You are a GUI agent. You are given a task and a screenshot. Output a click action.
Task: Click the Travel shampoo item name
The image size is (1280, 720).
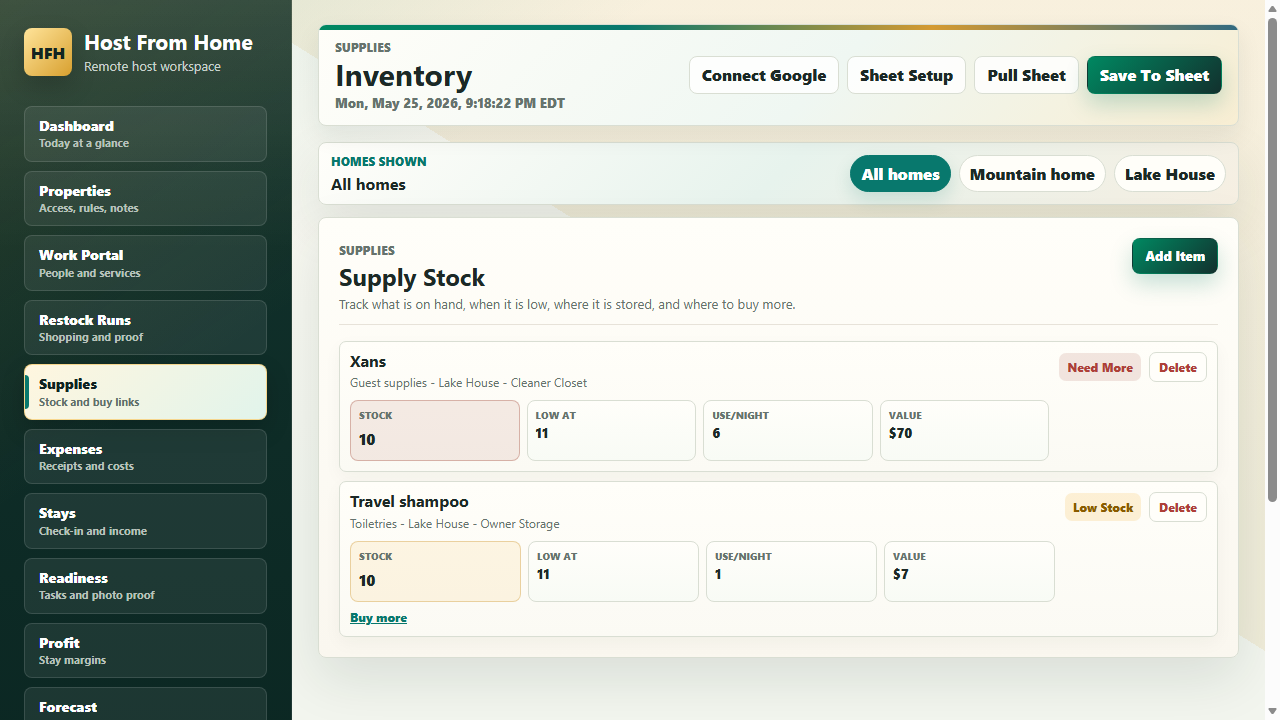tap(409, 502)
